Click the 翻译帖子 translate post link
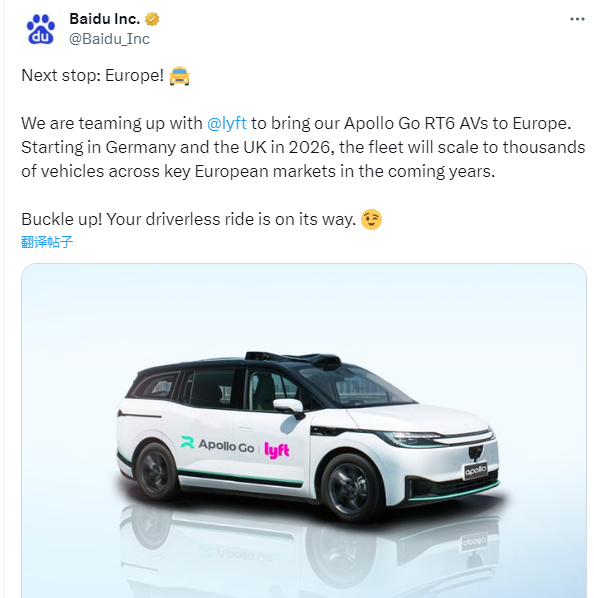 (x=47, y=242)
